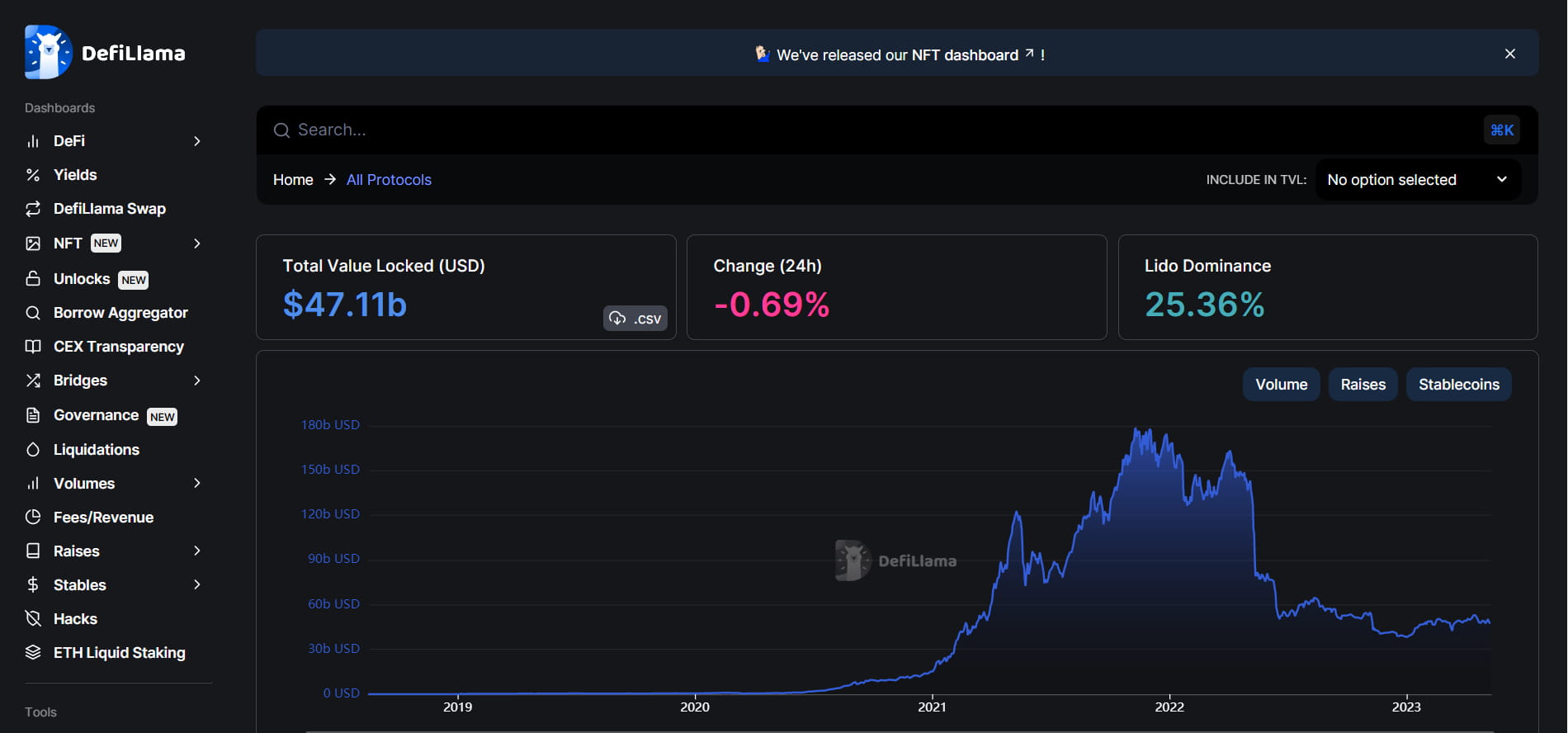Click the DefiLlama Swap arrows icon

[x=33, y=209]
